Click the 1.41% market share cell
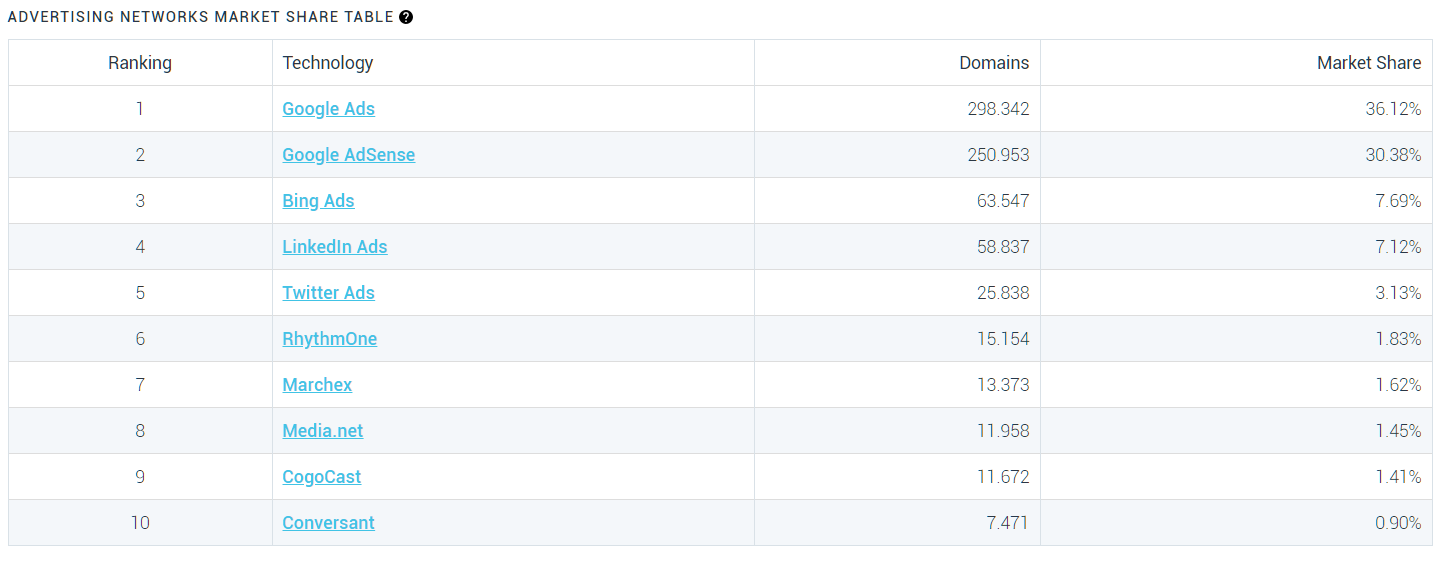 click(x=1236, y=477)
